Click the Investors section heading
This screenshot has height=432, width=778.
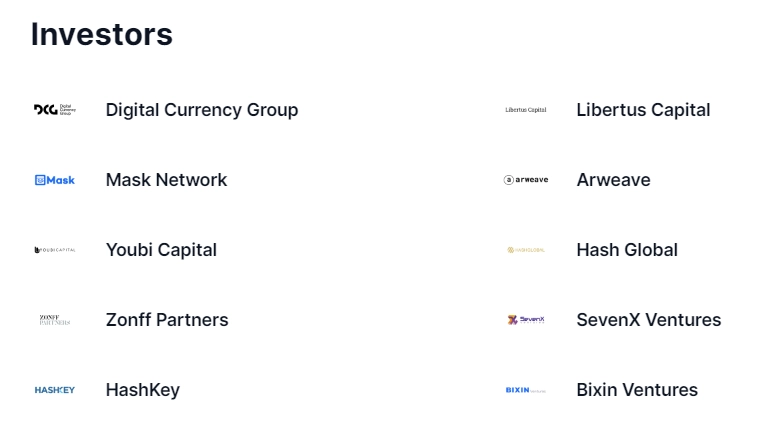[102, 34]
